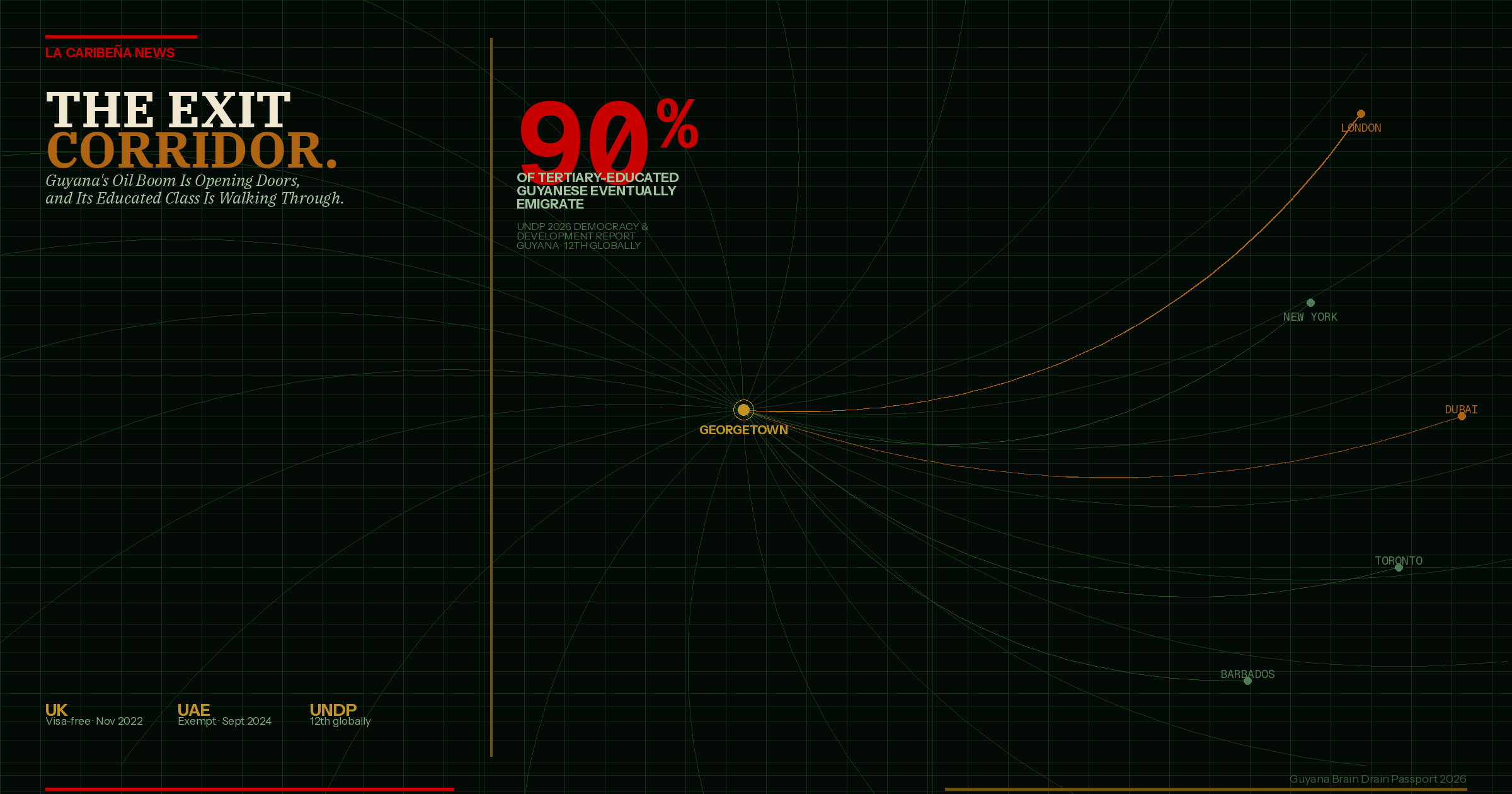Click the LONDON label
Image resolution: width=1512 pixels, height=794 pixels.
click(1361, 128)
